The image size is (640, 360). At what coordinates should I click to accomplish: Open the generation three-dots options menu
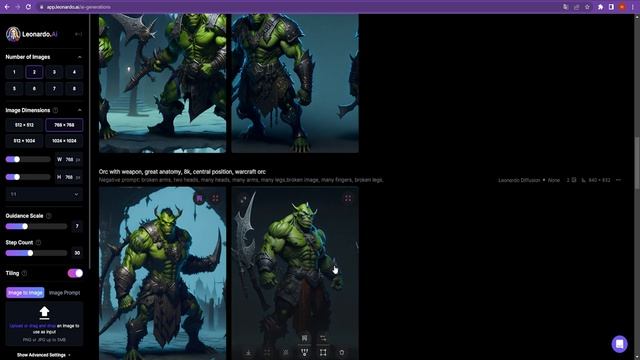pyautogui.click(x=618, y=180)
